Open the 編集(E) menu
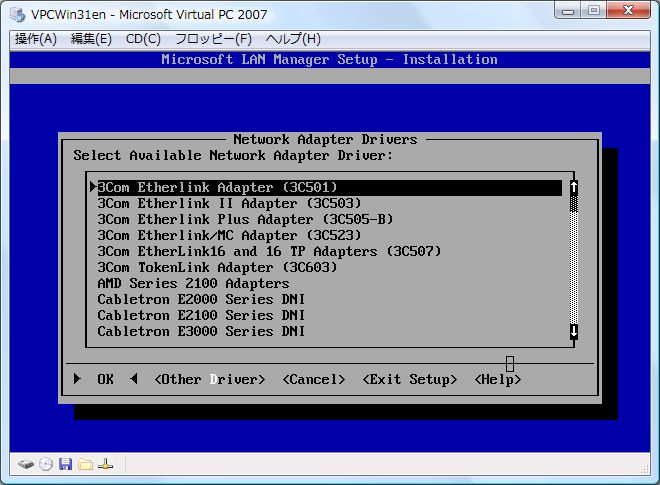Screen dimensions: 660x485 coord(91,39)
